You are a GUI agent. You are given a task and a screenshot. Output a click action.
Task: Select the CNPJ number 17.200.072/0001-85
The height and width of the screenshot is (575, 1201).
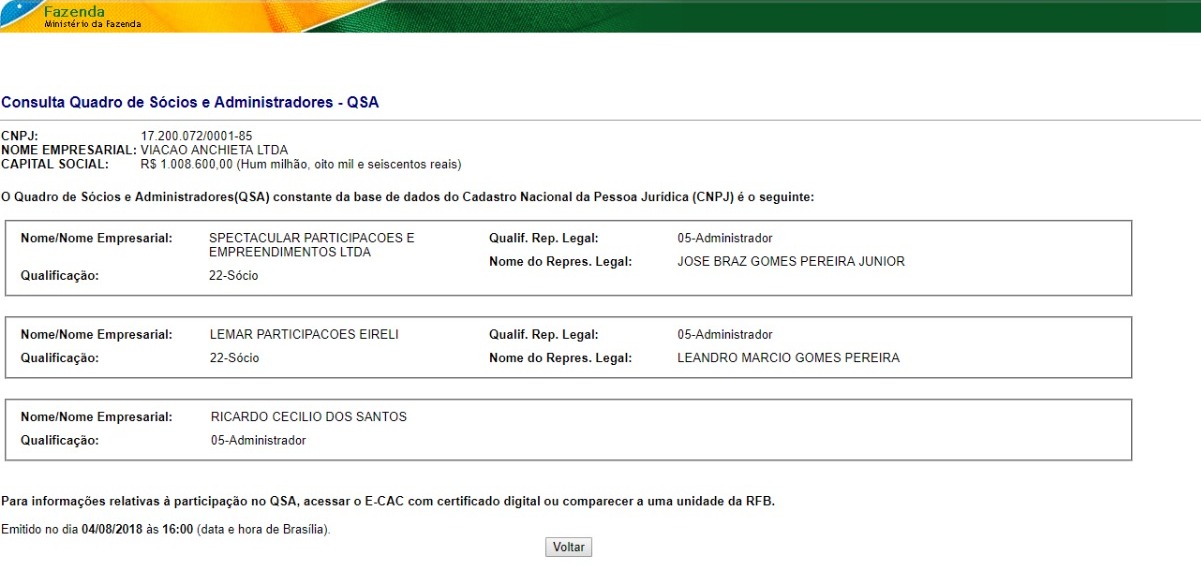196,136
